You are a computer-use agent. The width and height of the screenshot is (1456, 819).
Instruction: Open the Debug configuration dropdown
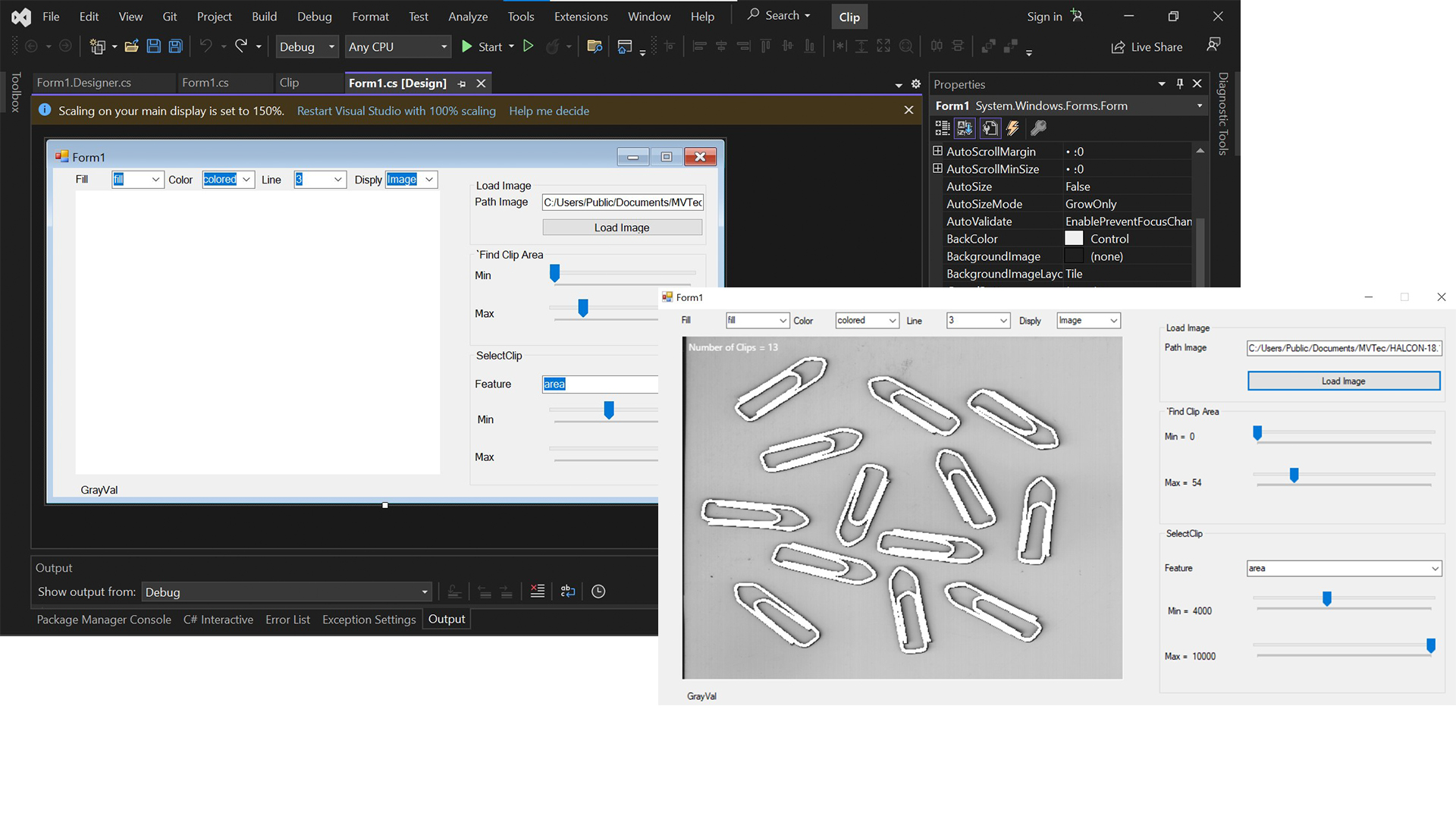tap(307, 47)
